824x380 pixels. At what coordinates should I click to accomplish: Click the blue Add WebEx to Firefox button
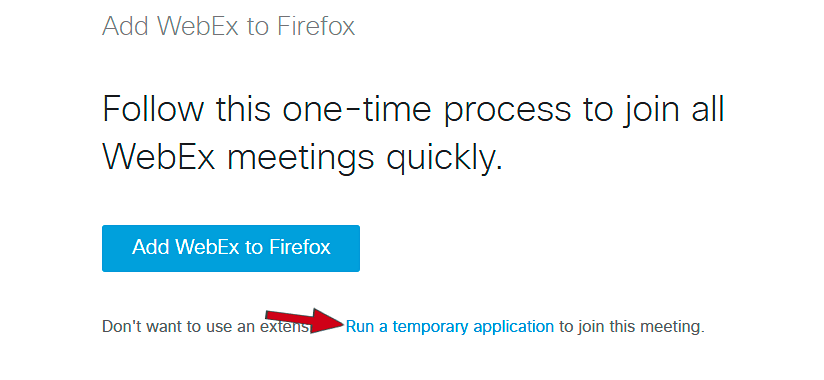point(231,248)
